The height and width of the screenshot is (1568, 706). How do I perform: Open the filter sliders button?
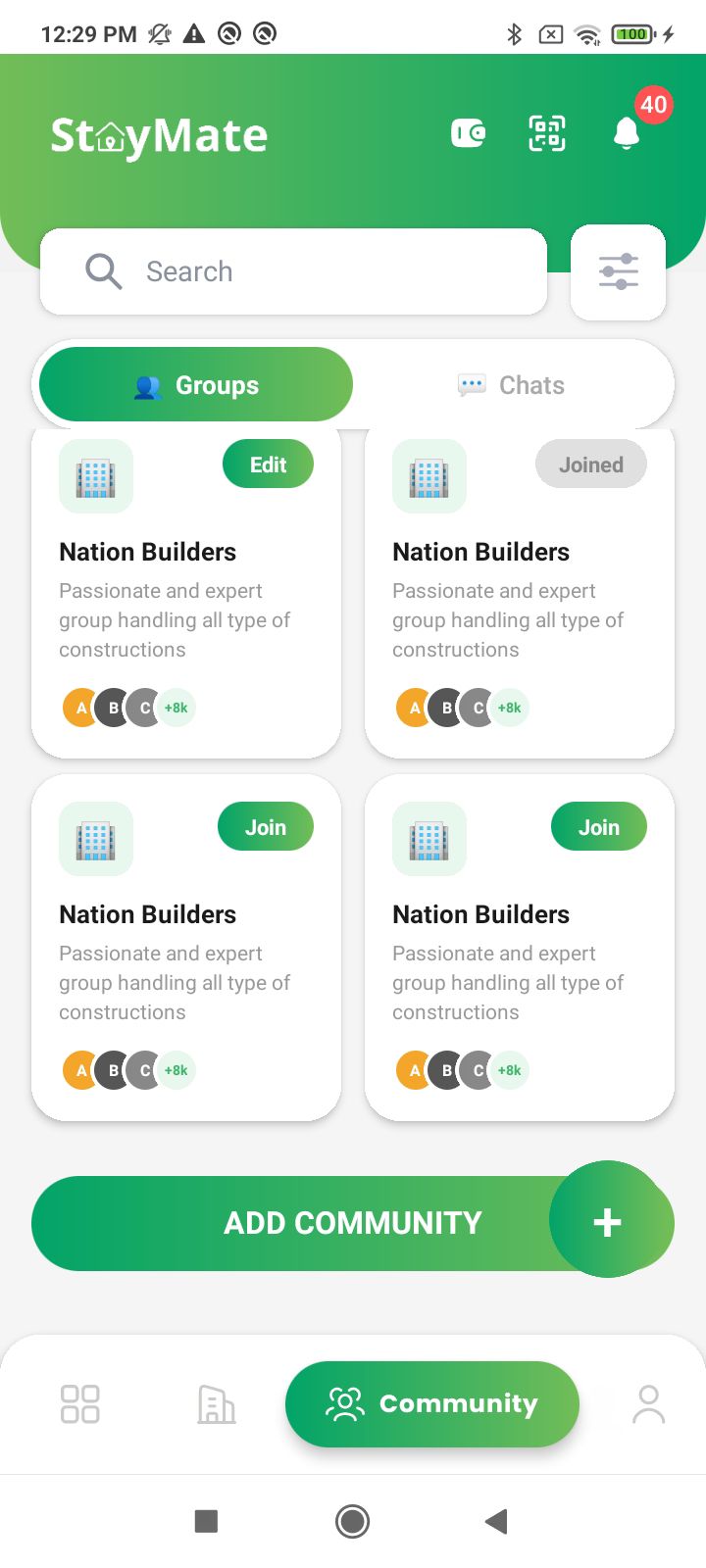(619, 271)
